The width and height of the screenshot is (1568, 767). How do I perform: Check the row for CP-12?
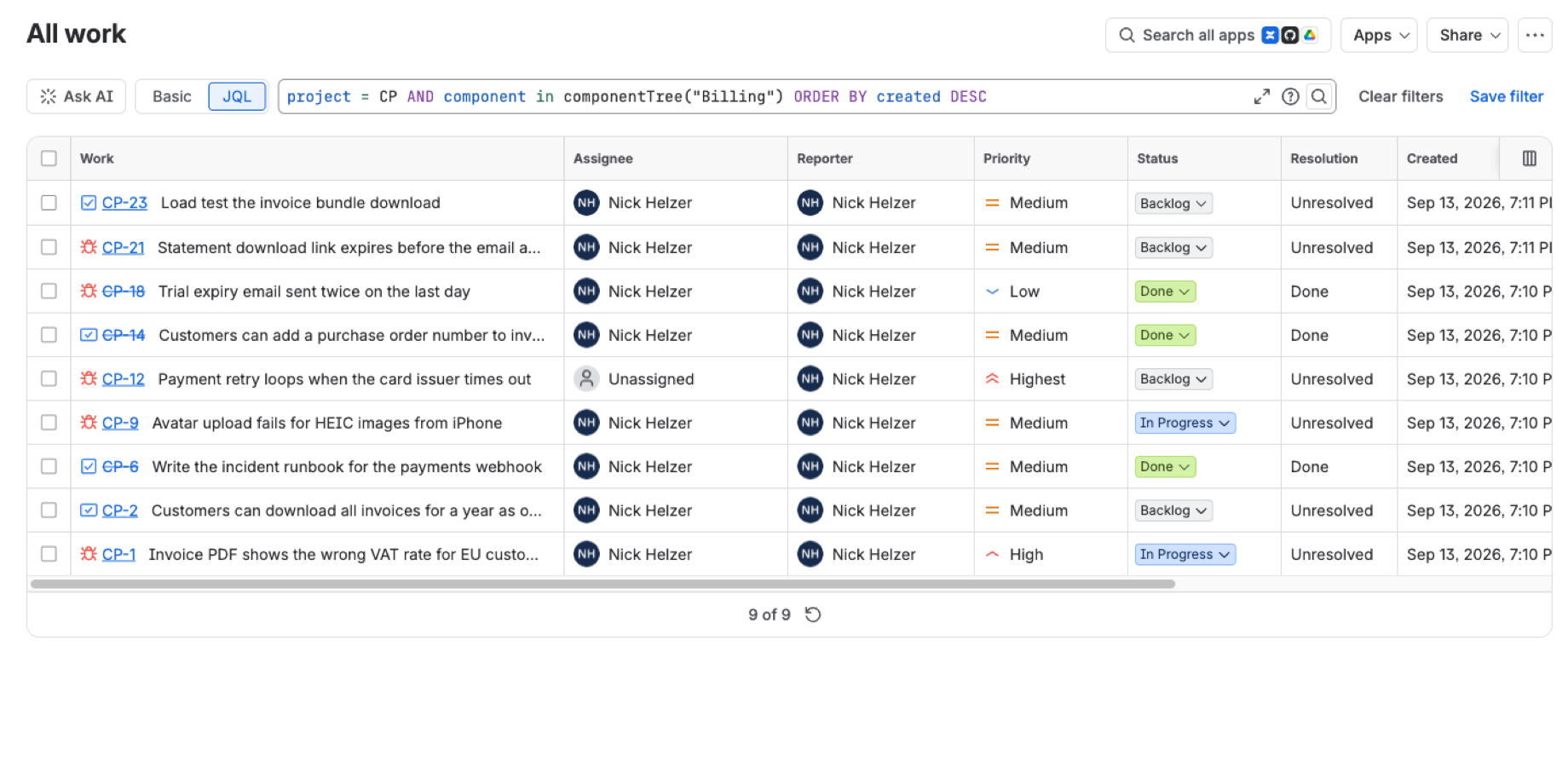[x=49, y=378]
